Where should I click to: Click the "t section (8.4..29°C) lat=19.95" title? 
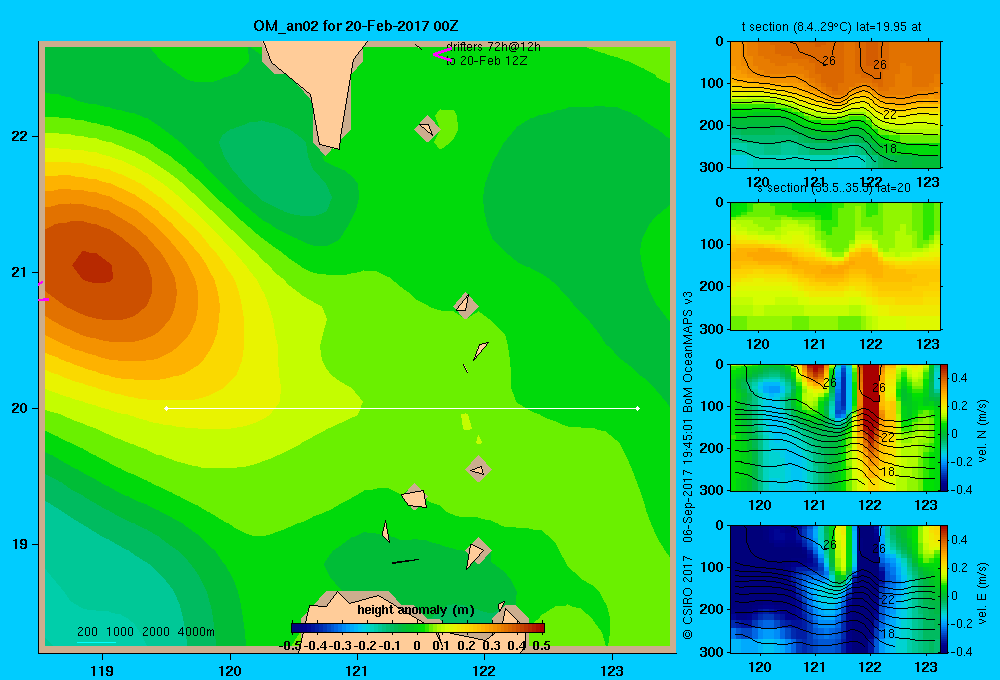(x=832, y=27)
